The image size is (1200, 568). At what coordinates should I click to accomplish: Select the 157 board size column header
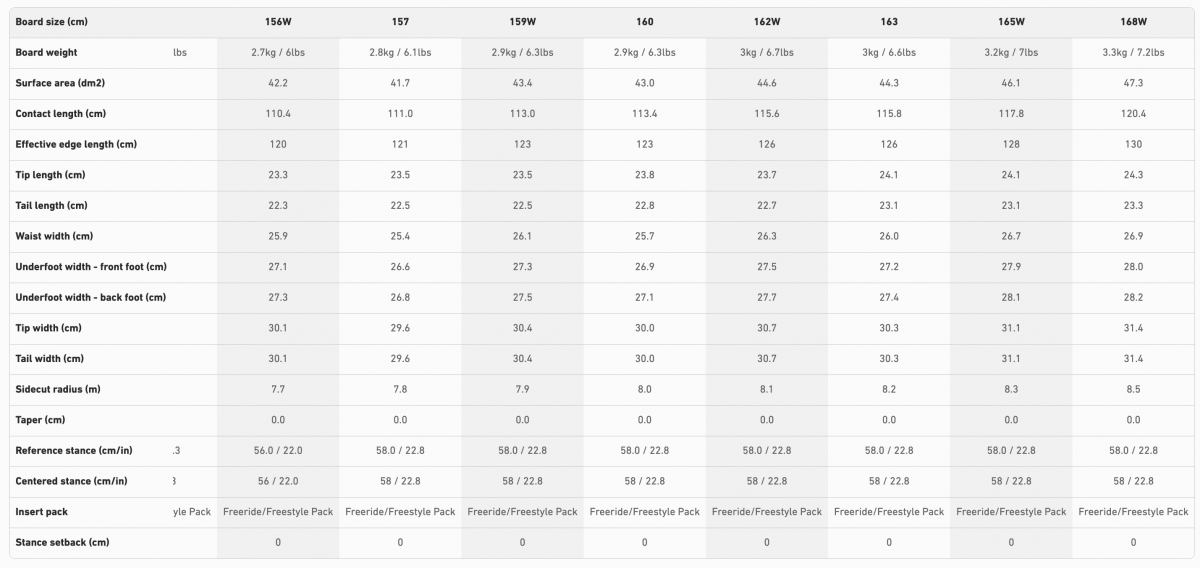[400, 22]
